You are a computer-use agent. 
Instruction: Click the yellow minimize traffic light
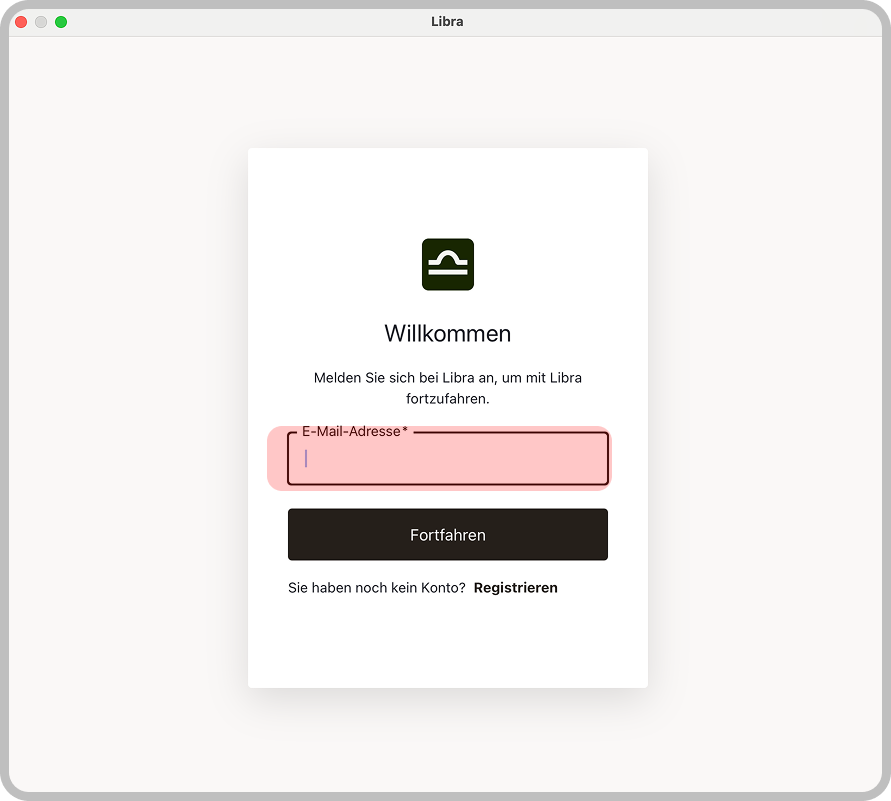click(x=40, y=21)
